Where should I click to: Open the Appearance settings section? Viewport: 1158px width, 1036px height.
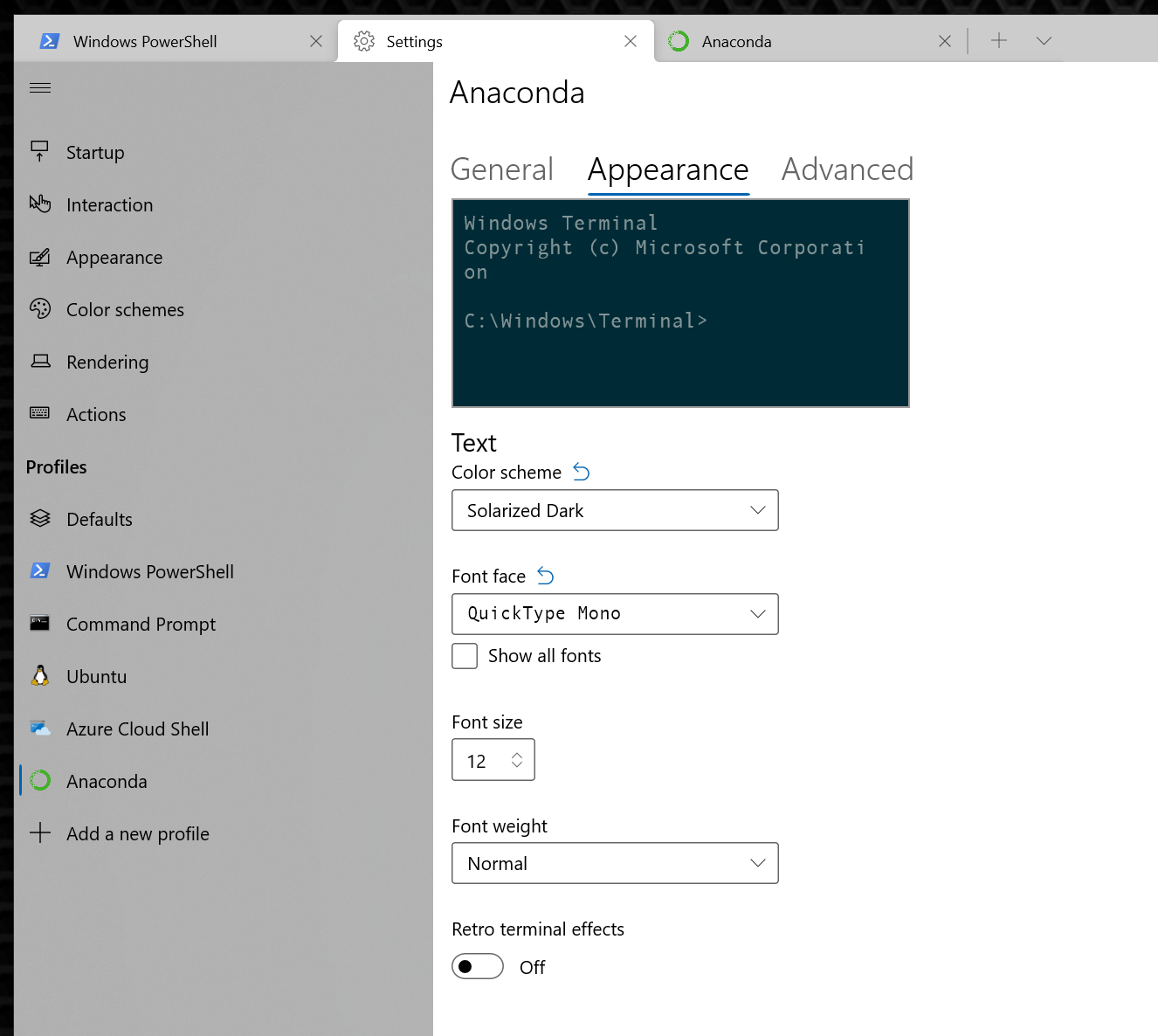[x=114, y=257]
